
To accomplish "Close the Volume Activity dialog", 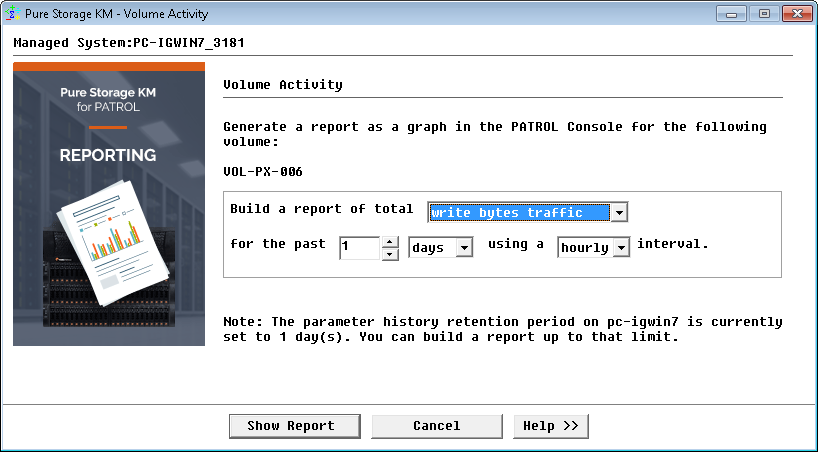I will (x=795, y=13).
